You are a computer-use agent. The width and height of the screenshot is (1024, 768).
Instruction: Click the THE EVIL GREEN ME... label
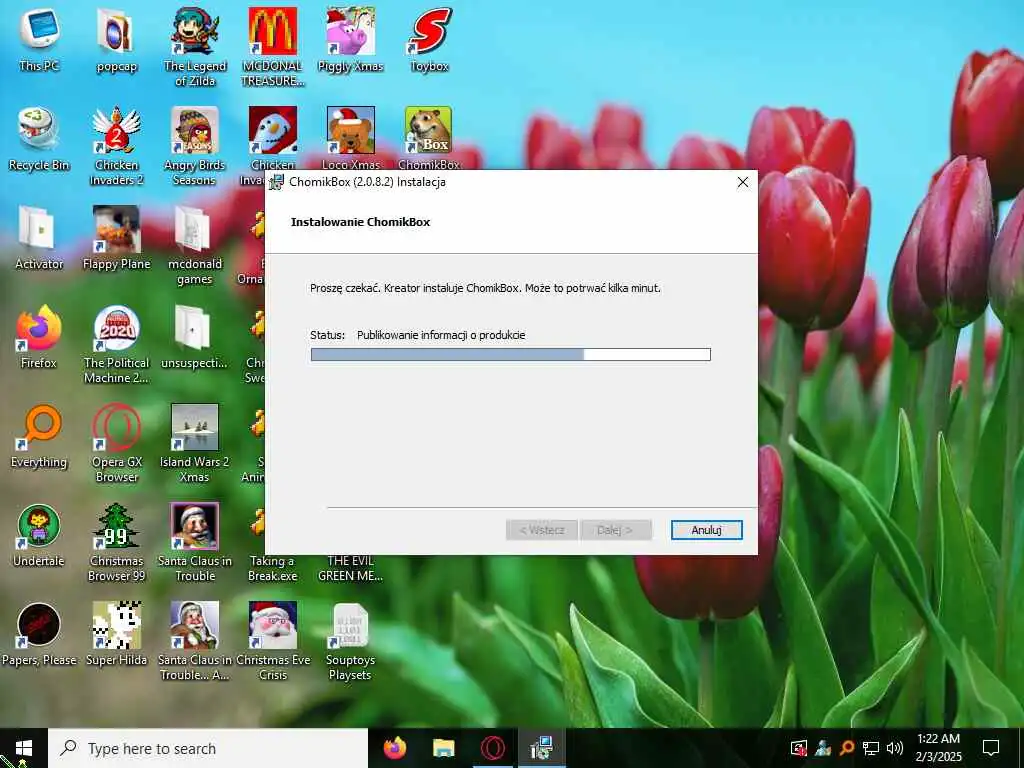click(x=350, y=568)
